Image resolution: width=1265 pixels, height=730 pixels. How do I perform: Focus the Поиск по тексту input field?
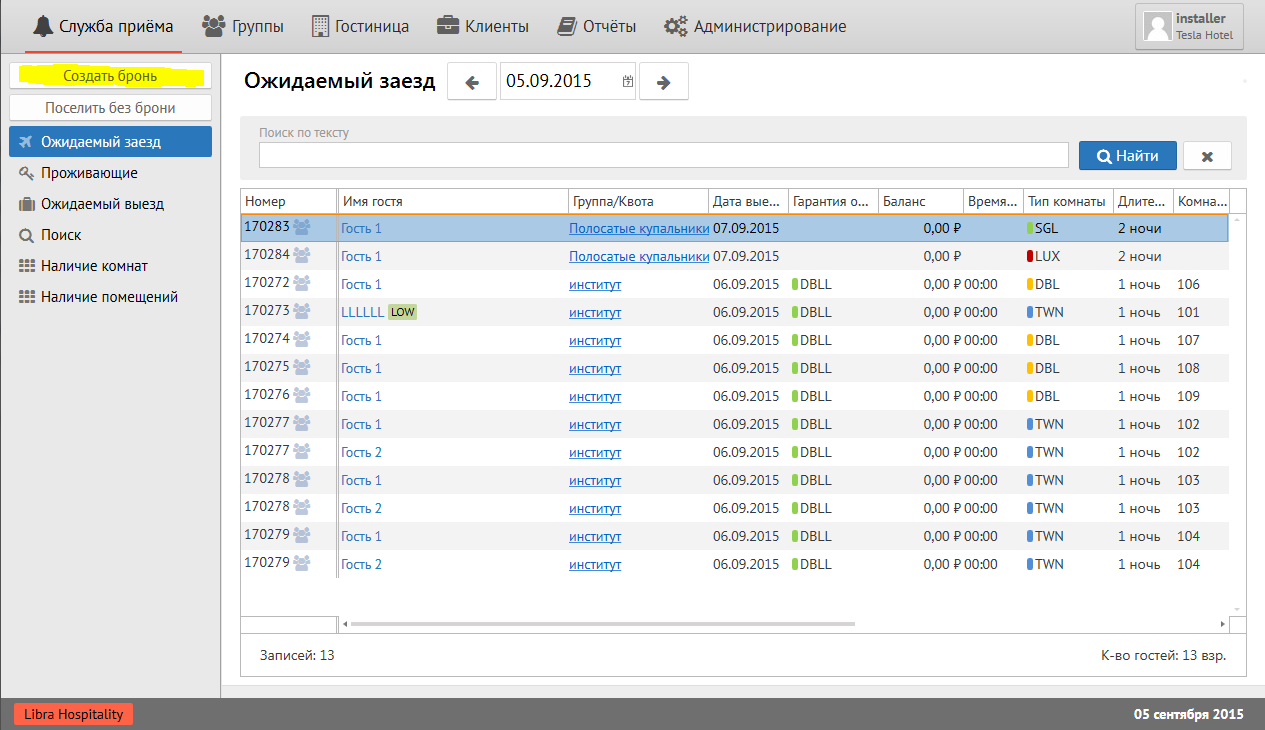663,155
